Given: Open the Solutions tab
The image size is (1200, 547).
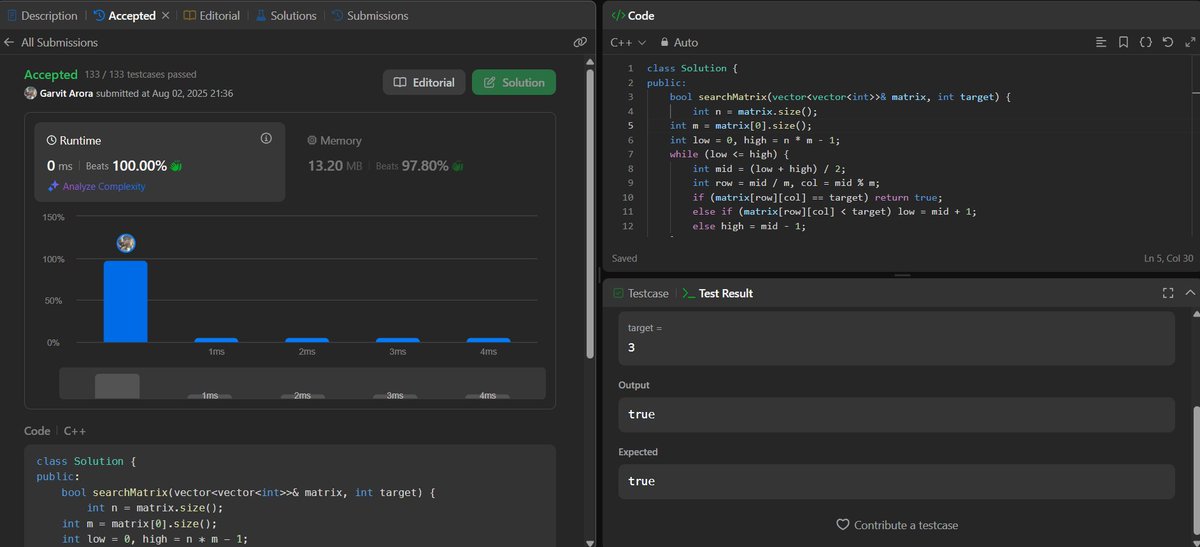Looking at the screenshot, I should (286, 16).
